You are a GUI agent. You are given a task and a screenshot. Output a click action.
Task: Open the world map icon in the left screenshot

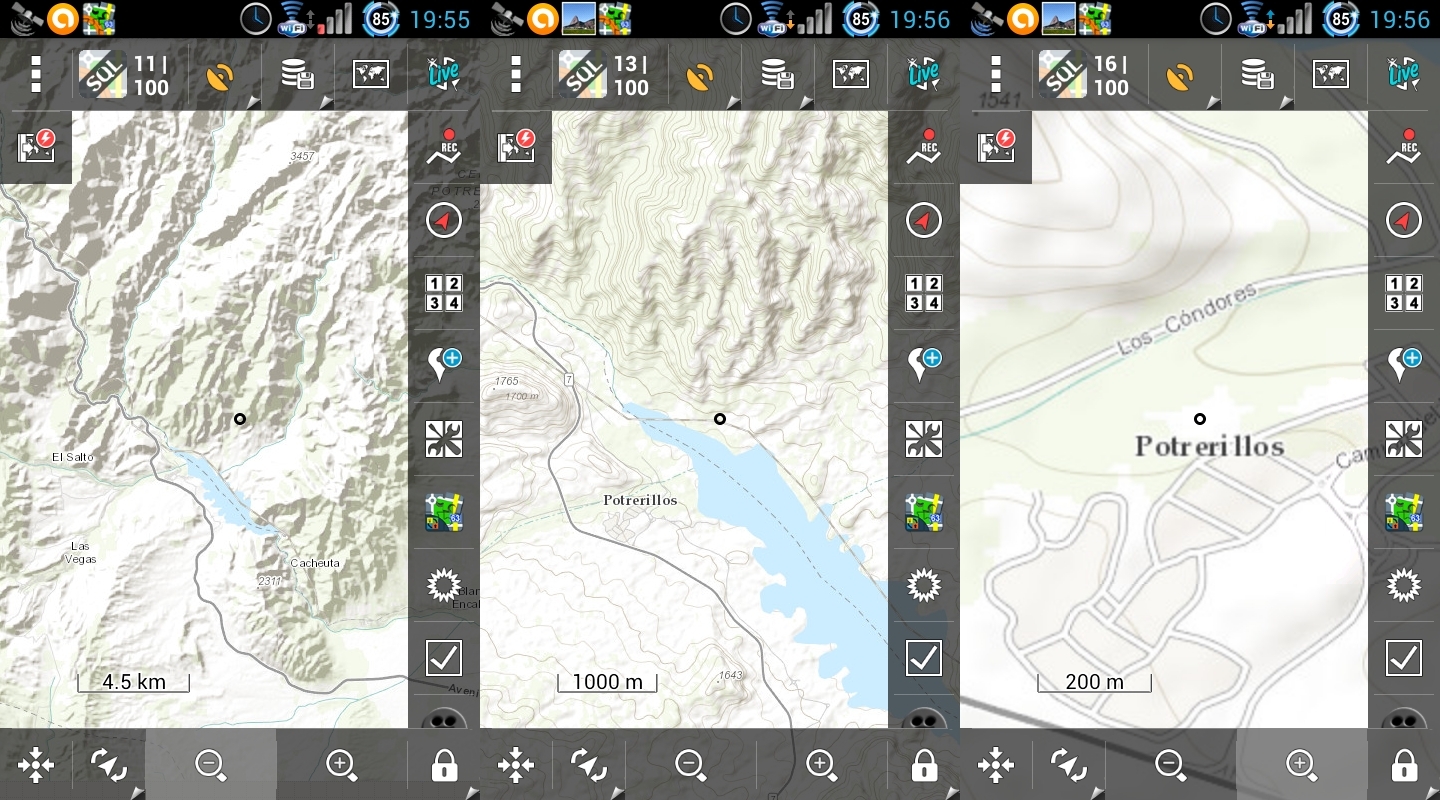pyautogui.click(x=370, y=75)
